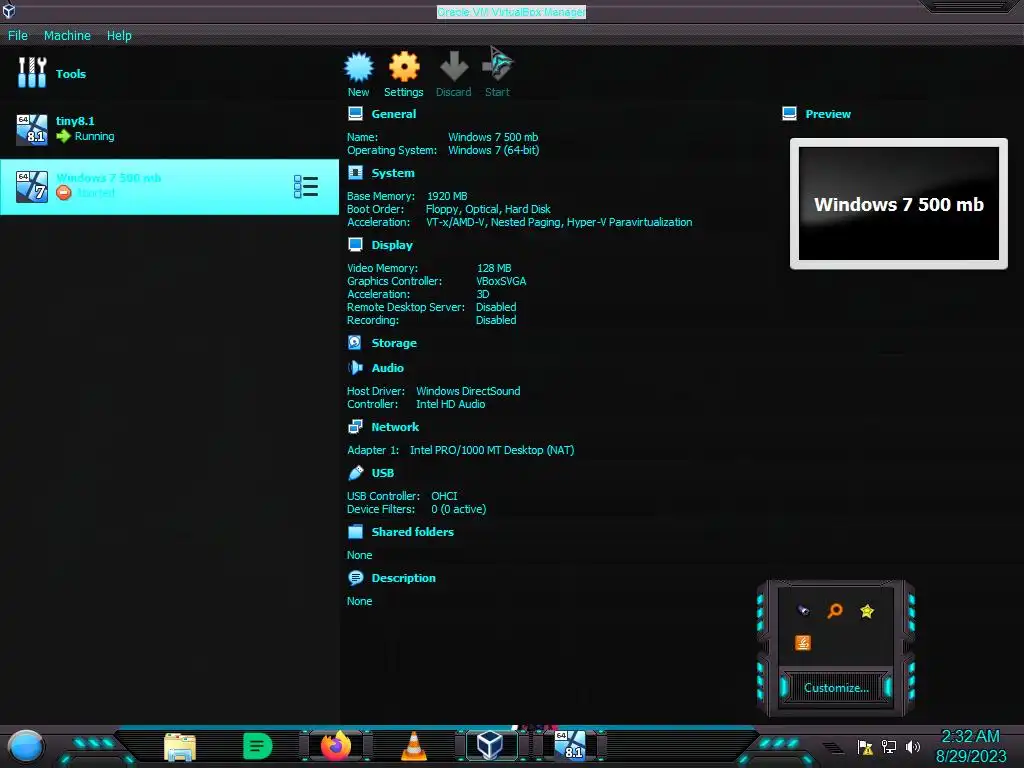Click the Display section header

[392, 245]
